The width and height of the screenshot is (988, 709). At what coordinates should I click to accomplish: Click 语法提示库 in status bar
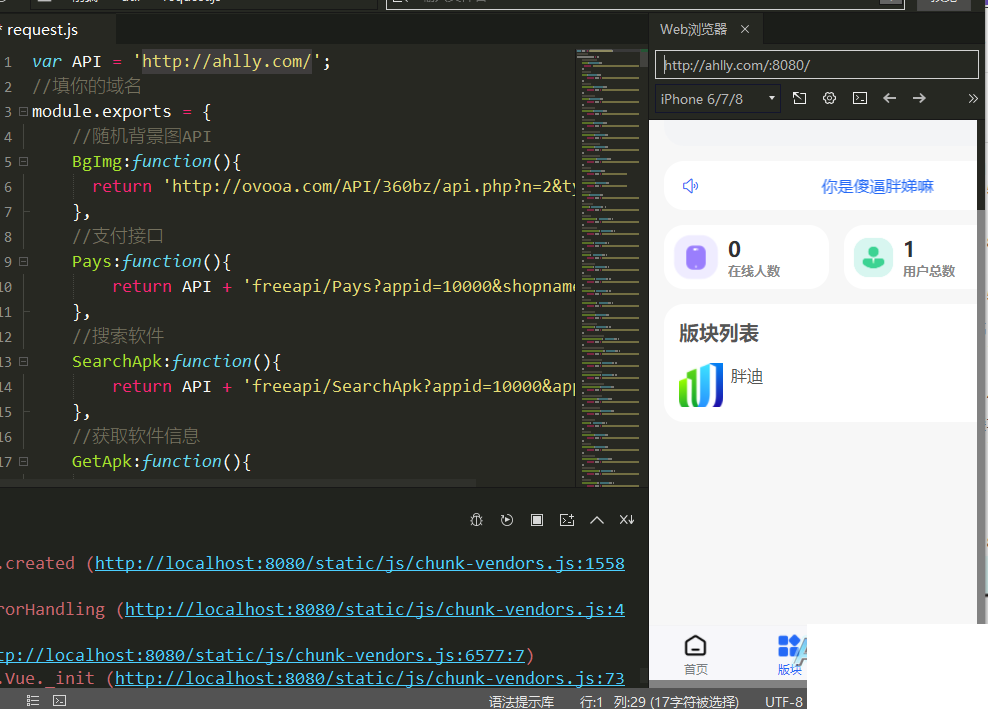click(521, 701)
